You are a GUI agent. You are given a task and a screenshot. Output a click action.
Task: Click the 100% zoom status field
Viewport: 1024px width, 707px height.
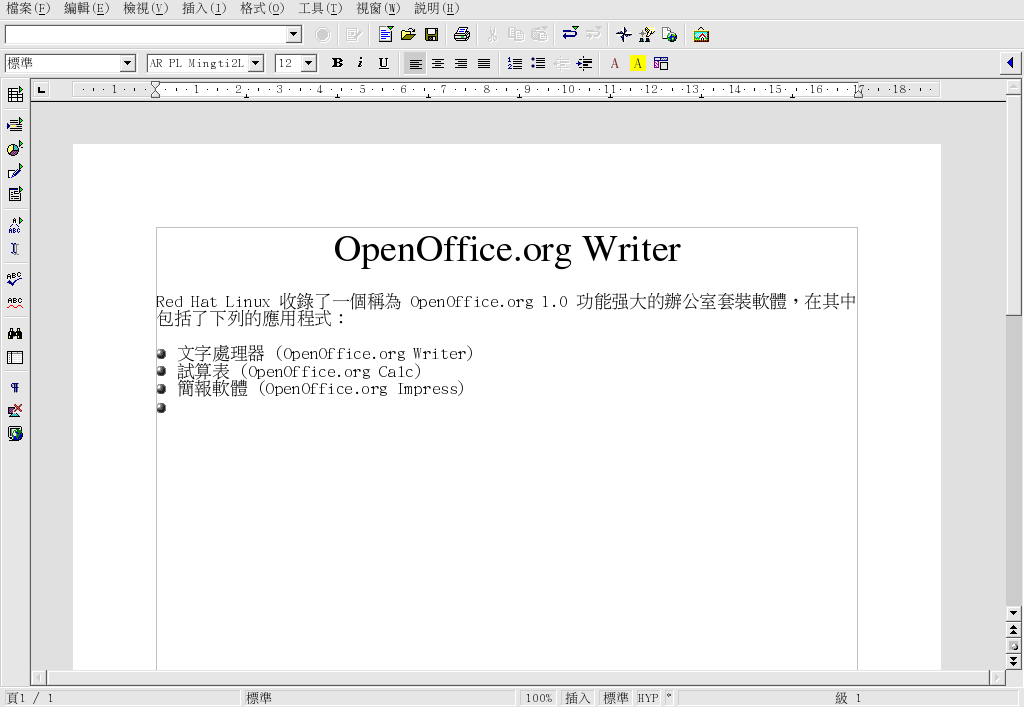539,698
